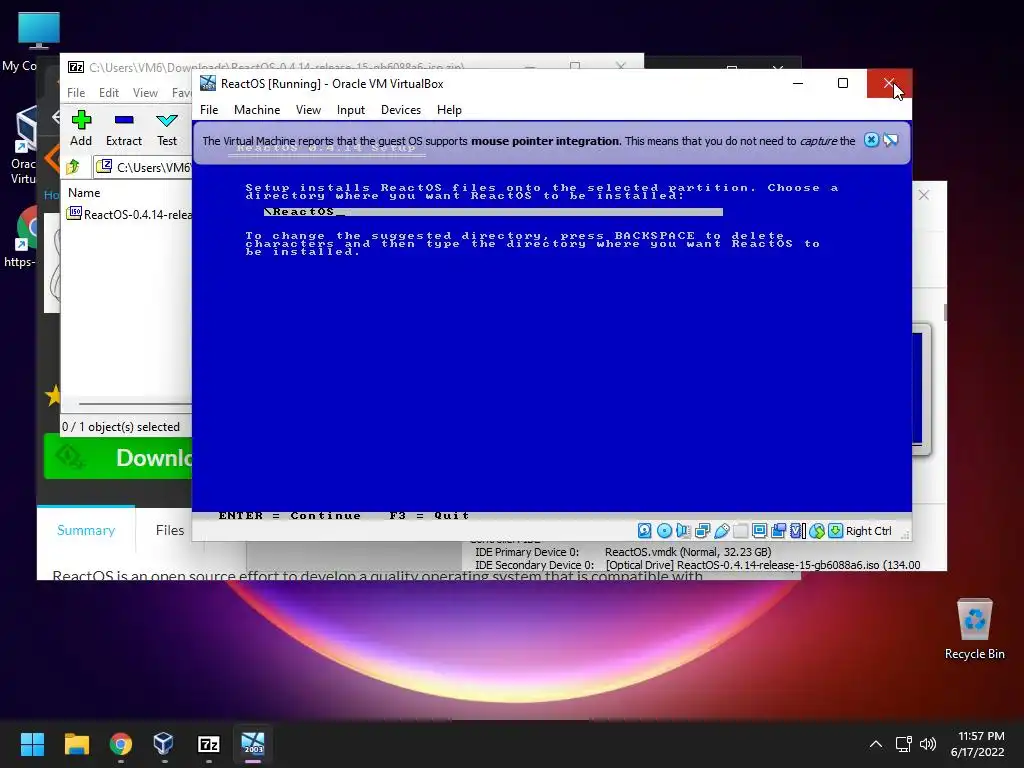Click the ReactOS install directory field
This screenshot has width=1024, height=768.
pos(493,212)
